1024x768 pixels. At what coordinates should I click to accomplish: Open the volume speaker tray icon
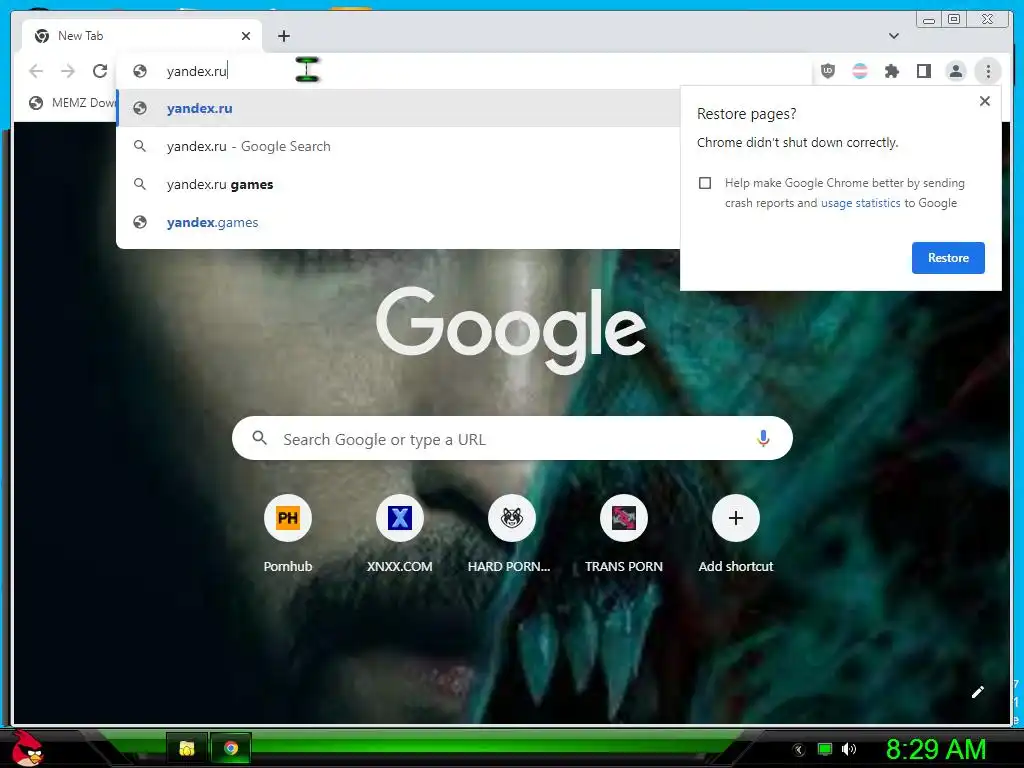848,749
